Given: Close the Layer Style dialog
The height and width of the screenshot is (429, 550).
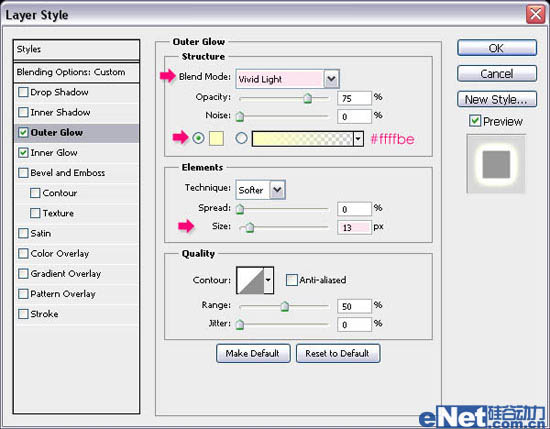Looking at the screenshot, I should pos(535,14).
